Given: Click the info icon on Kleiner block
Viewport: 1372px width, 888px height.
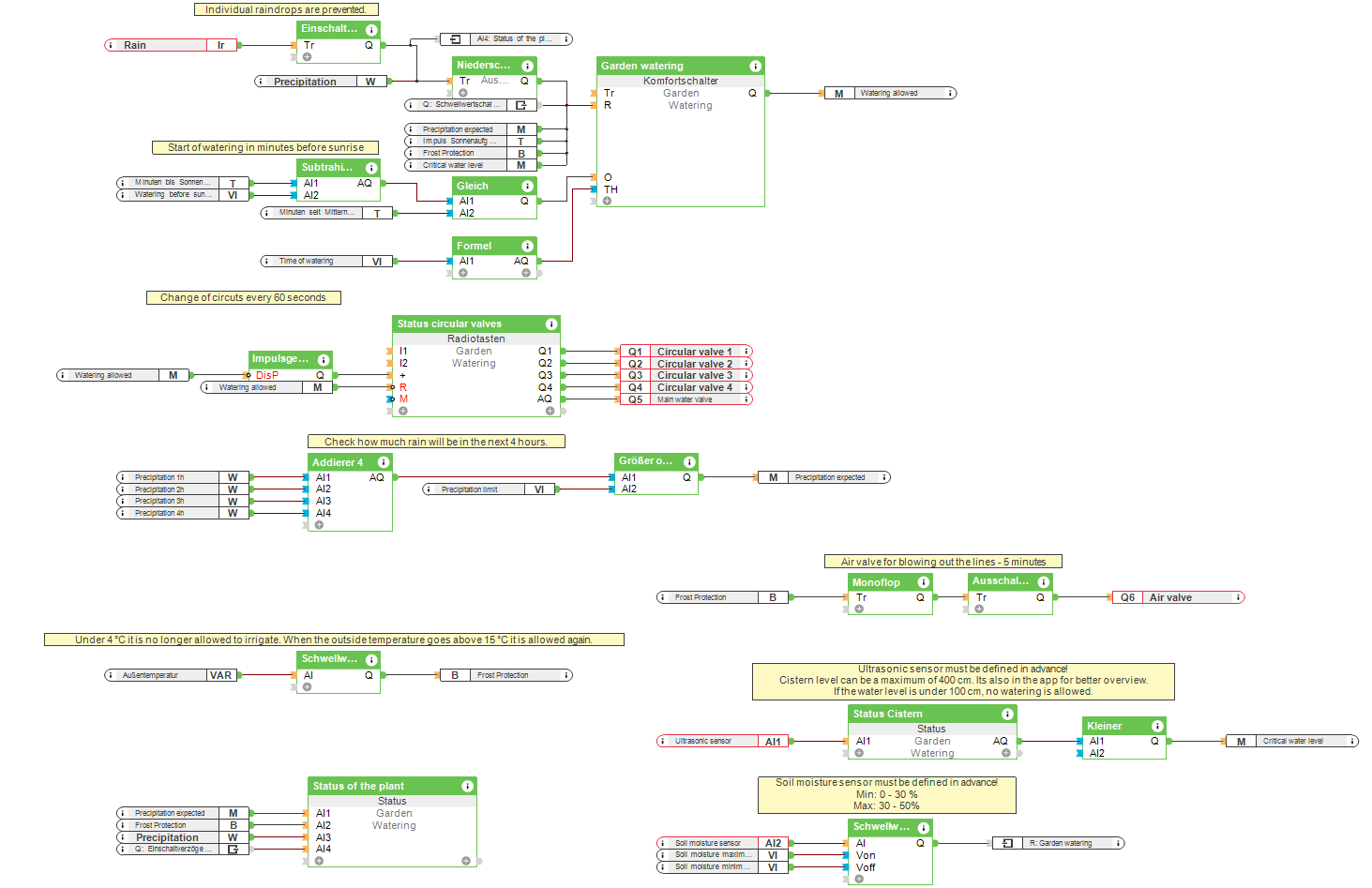Looking at the screenshot, I should point(1157,726).
